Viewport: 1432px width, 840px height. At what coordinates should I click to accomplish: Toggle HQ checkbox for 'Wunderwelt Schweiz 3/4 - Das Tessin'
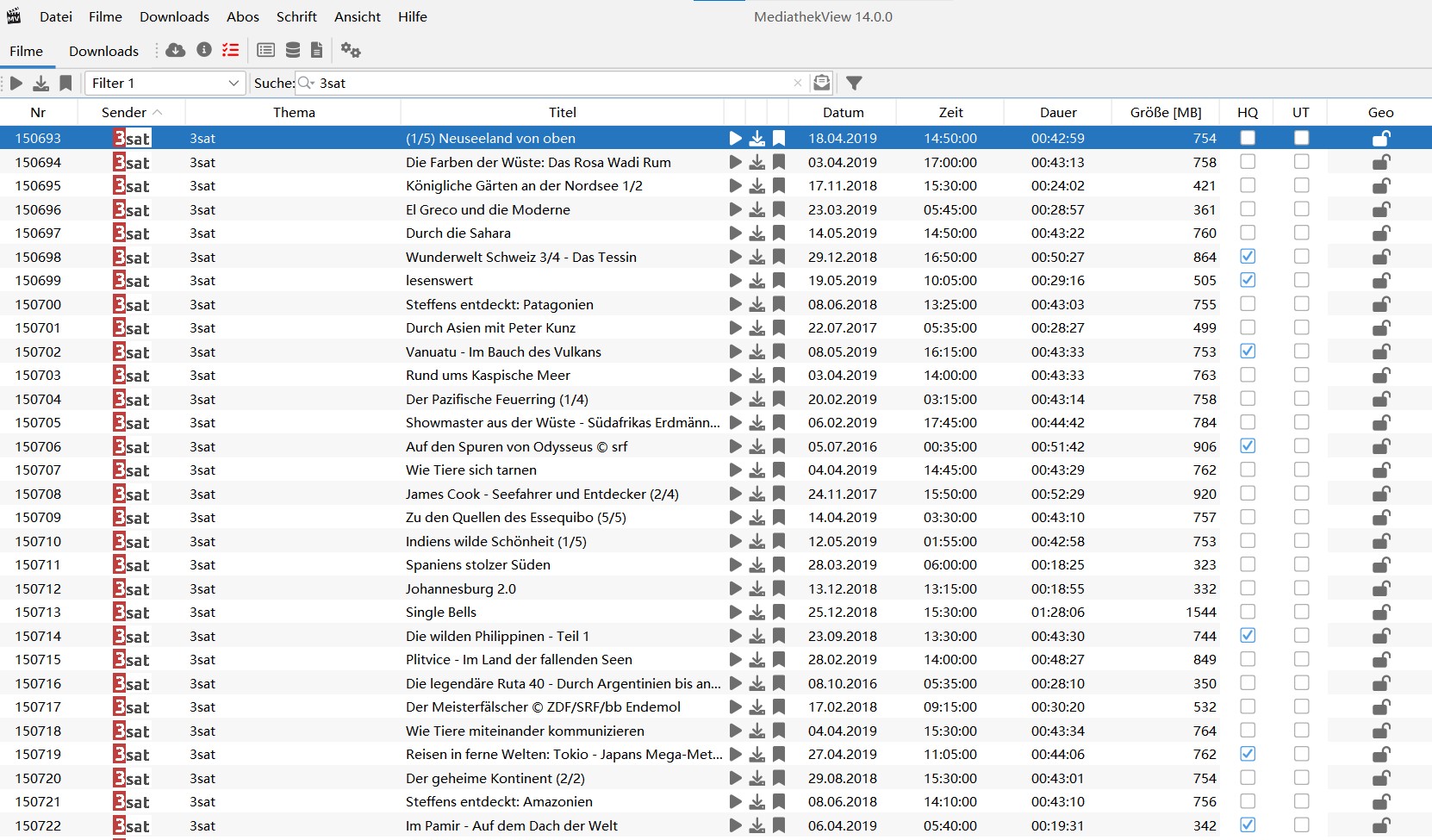tap(1248, 256)
